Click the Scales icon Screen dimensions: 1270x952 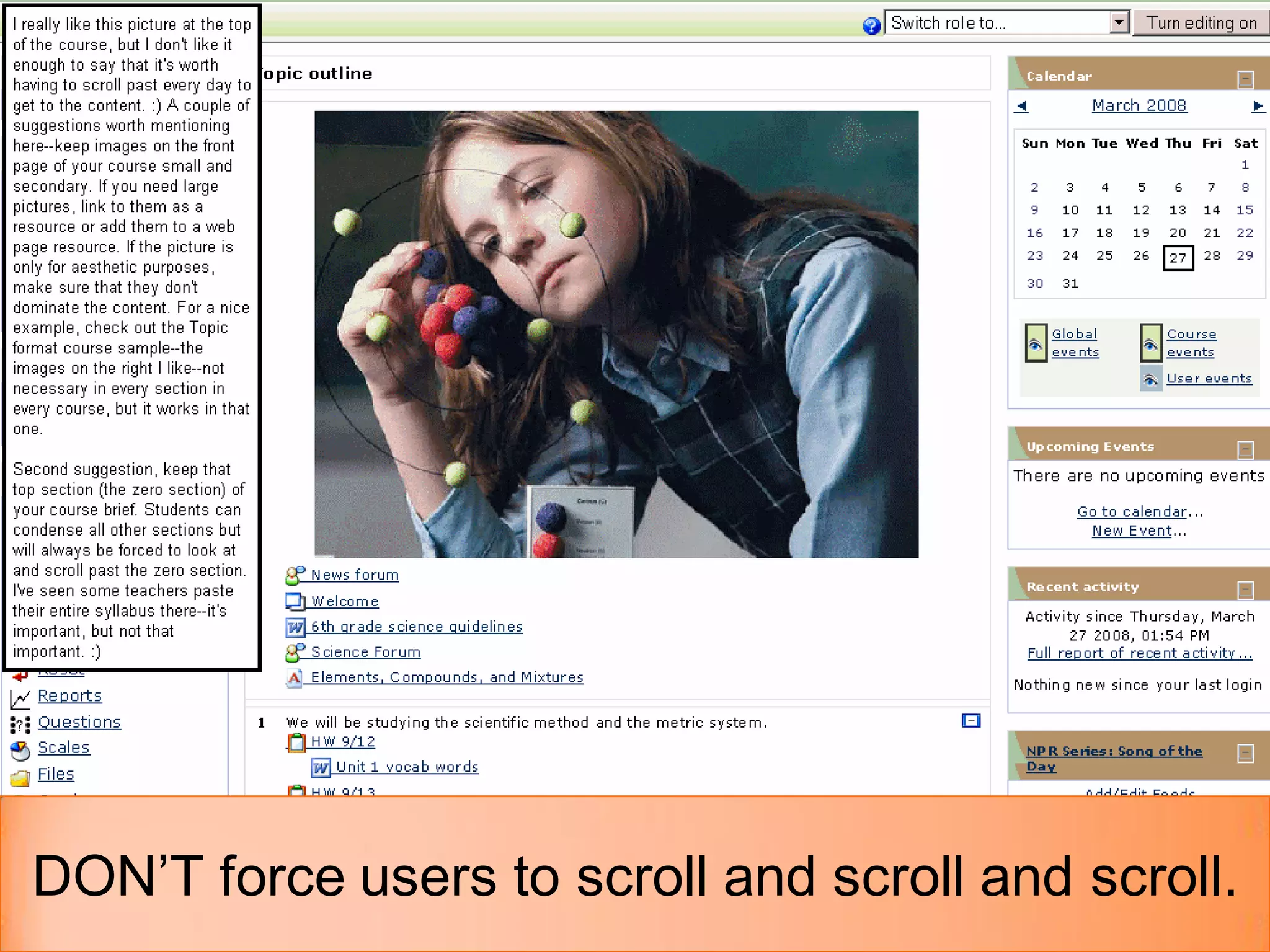20,751
